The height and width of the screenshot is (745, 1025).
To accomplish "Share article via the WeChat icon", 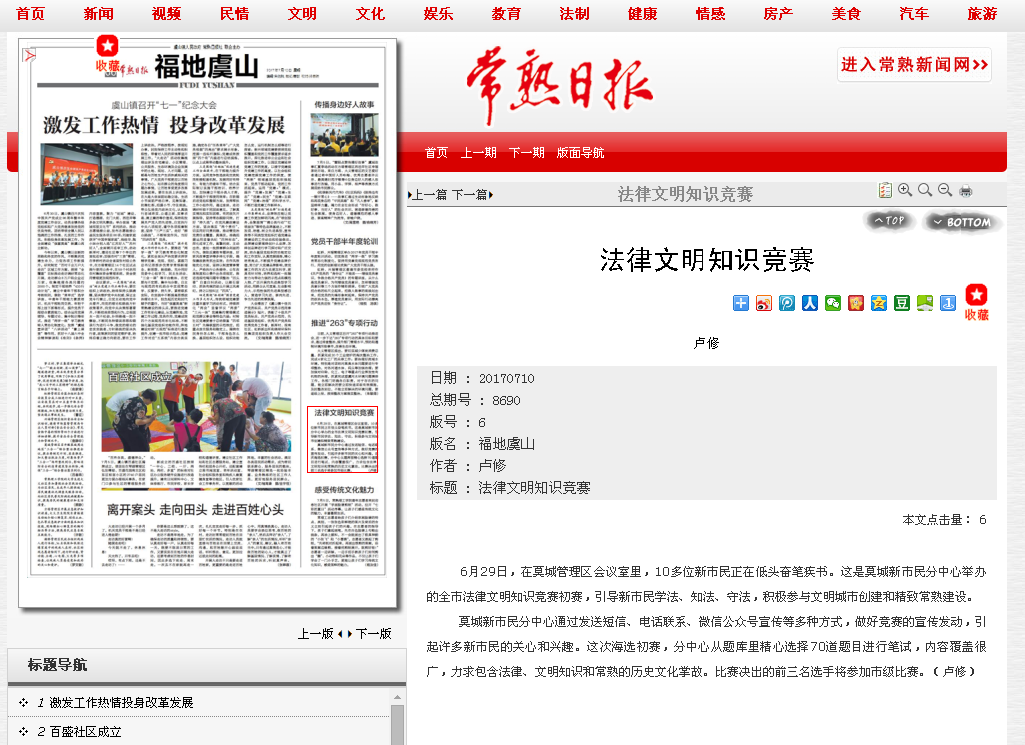I will [x=833, y=303].
